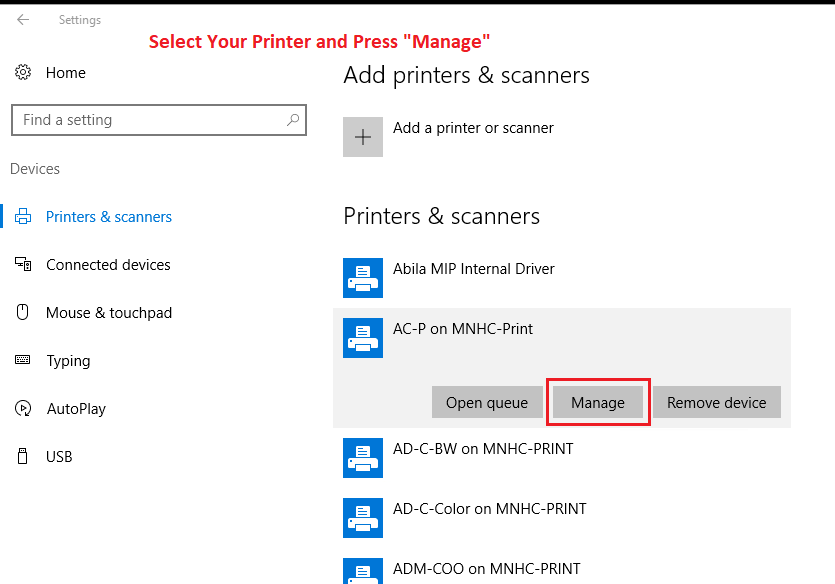Navigate to USB settings

pos(59,457)
